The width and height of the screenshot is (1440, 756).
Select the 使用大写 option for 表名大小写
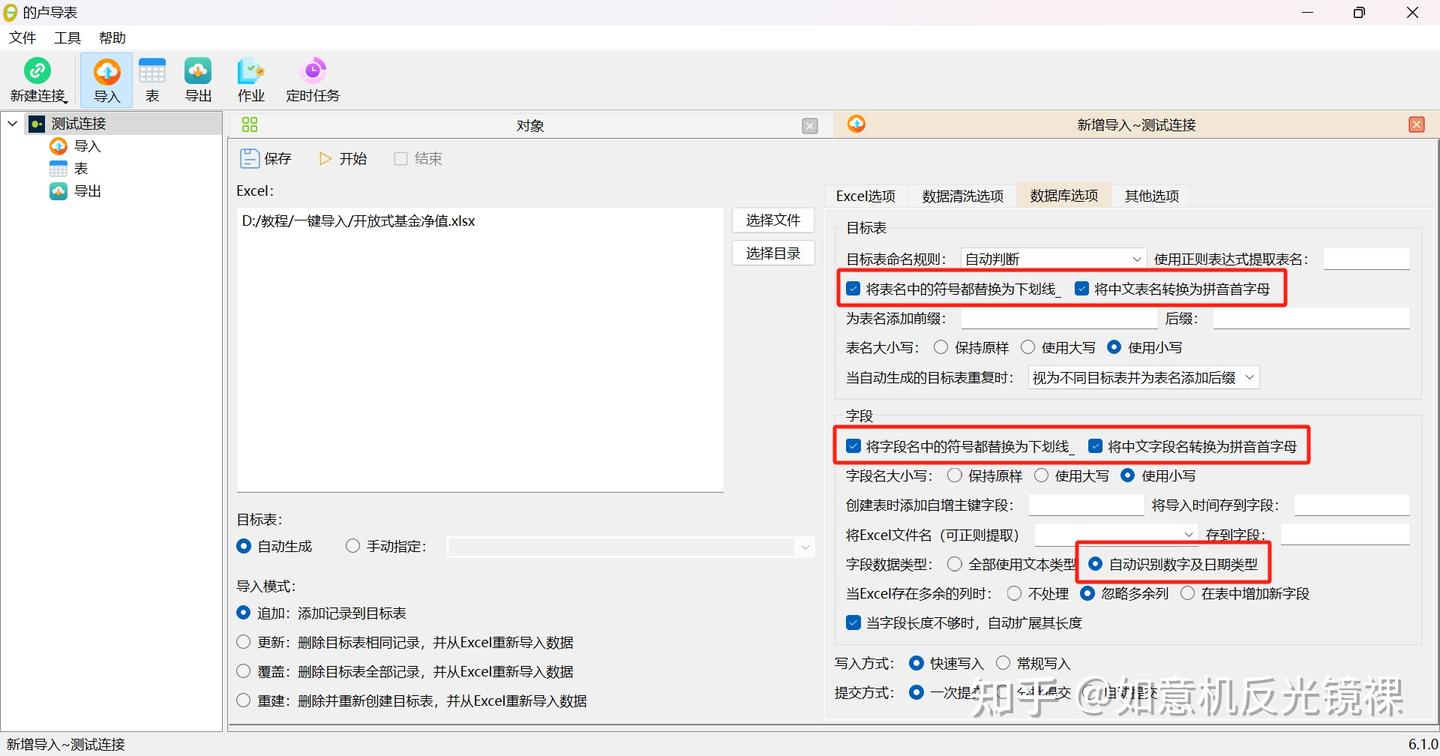1027,347
